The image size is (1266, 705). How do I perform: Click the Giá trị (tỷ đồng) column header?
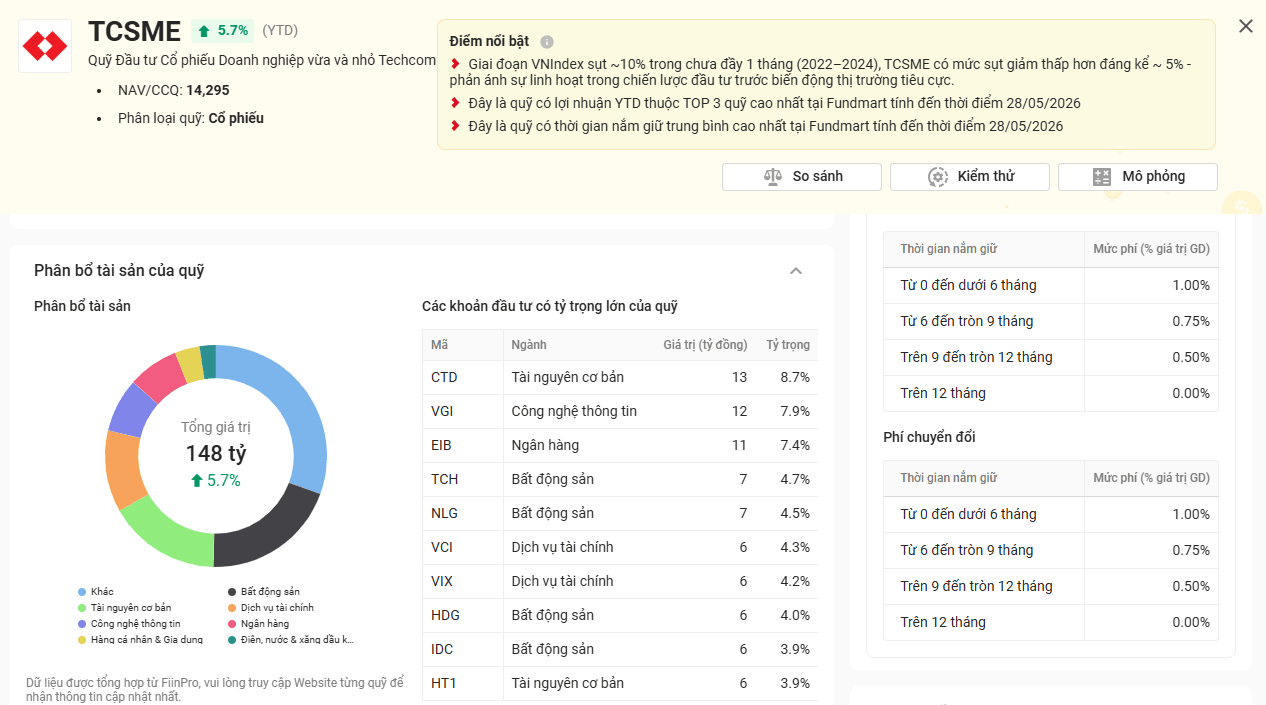point(705,345)
